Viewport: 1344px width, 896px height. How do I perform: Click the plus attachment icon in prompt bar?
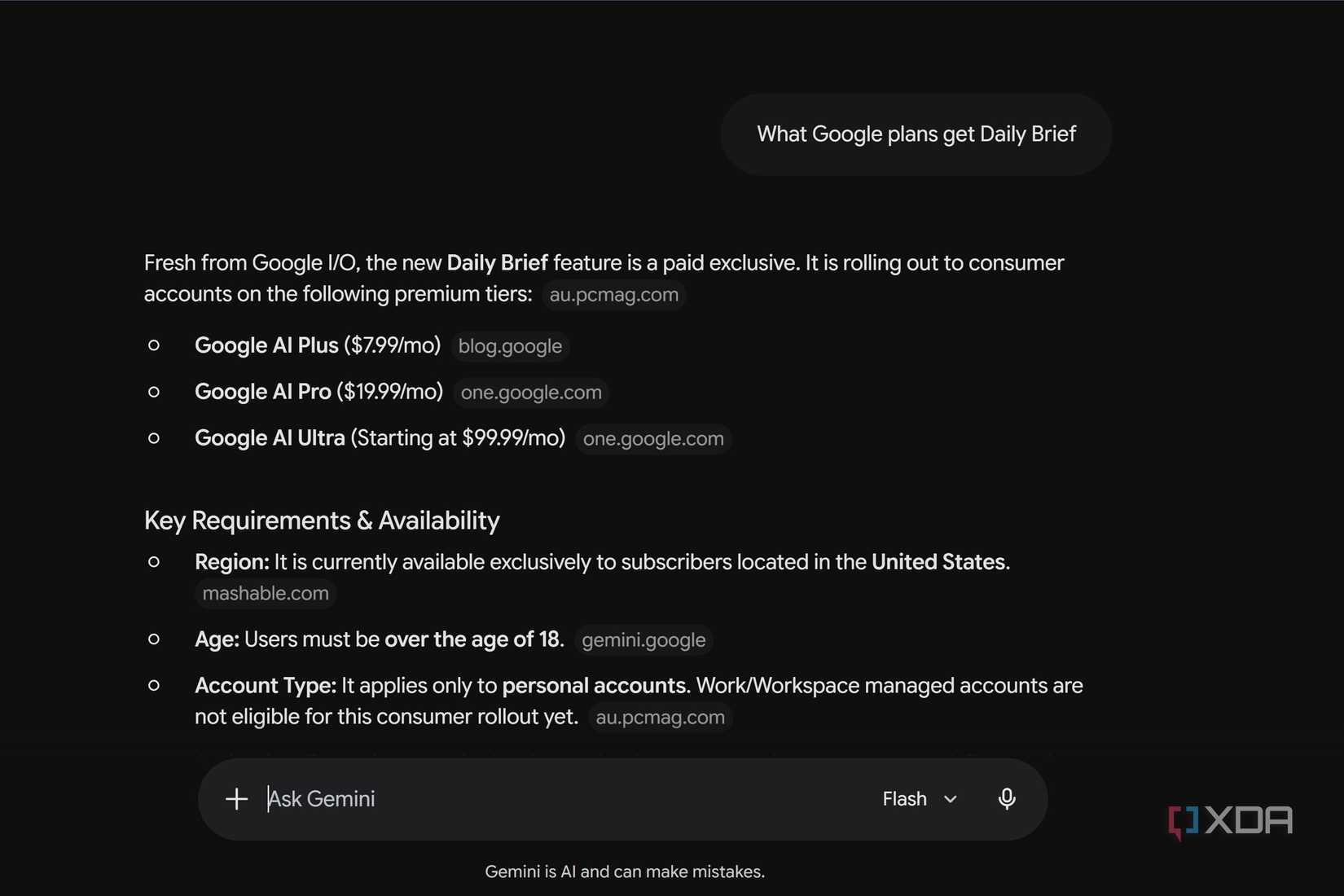click(x=236, y=799)
